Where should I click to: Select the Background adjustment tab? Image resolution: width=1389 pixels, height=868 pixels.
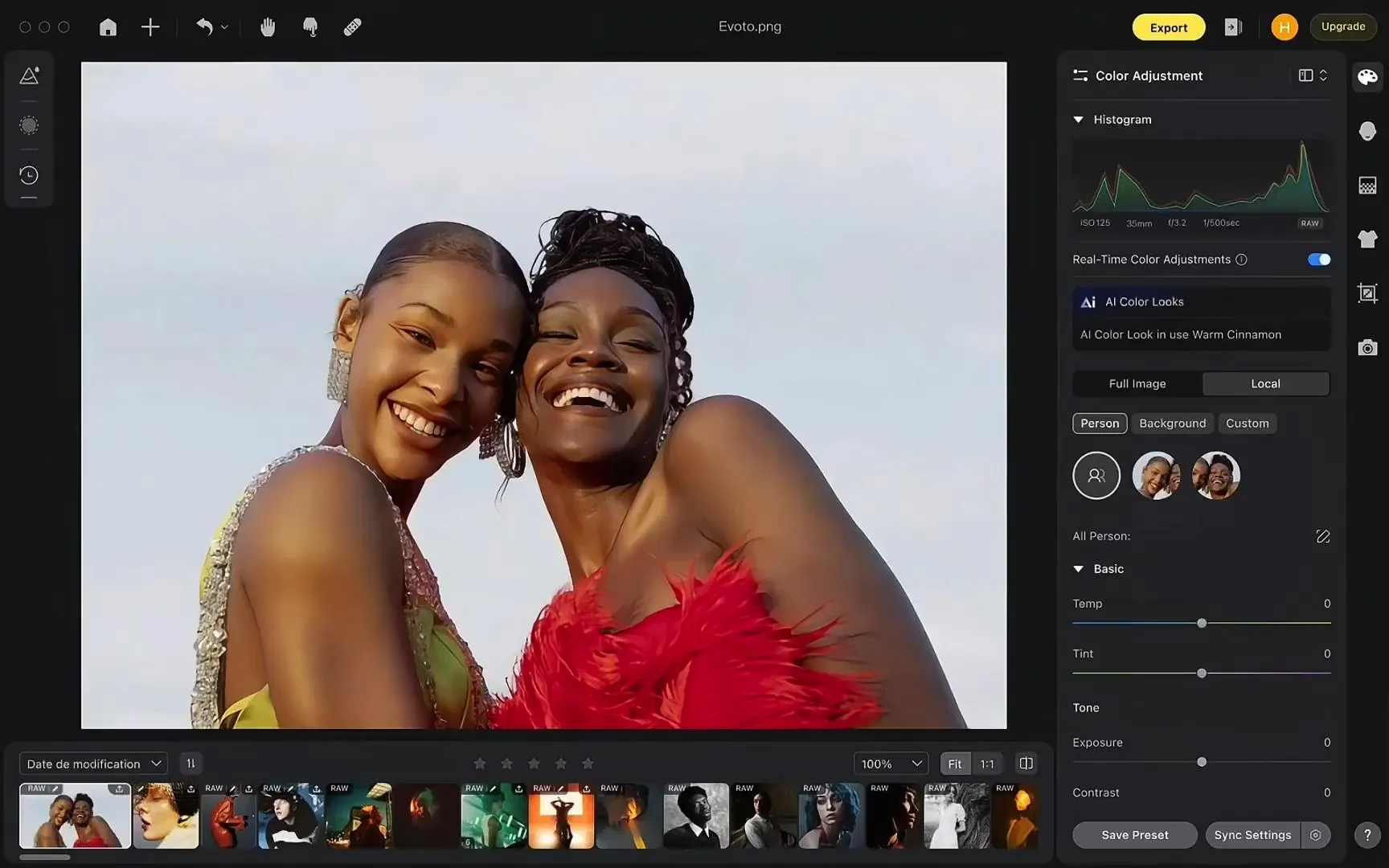(1171, 423)
